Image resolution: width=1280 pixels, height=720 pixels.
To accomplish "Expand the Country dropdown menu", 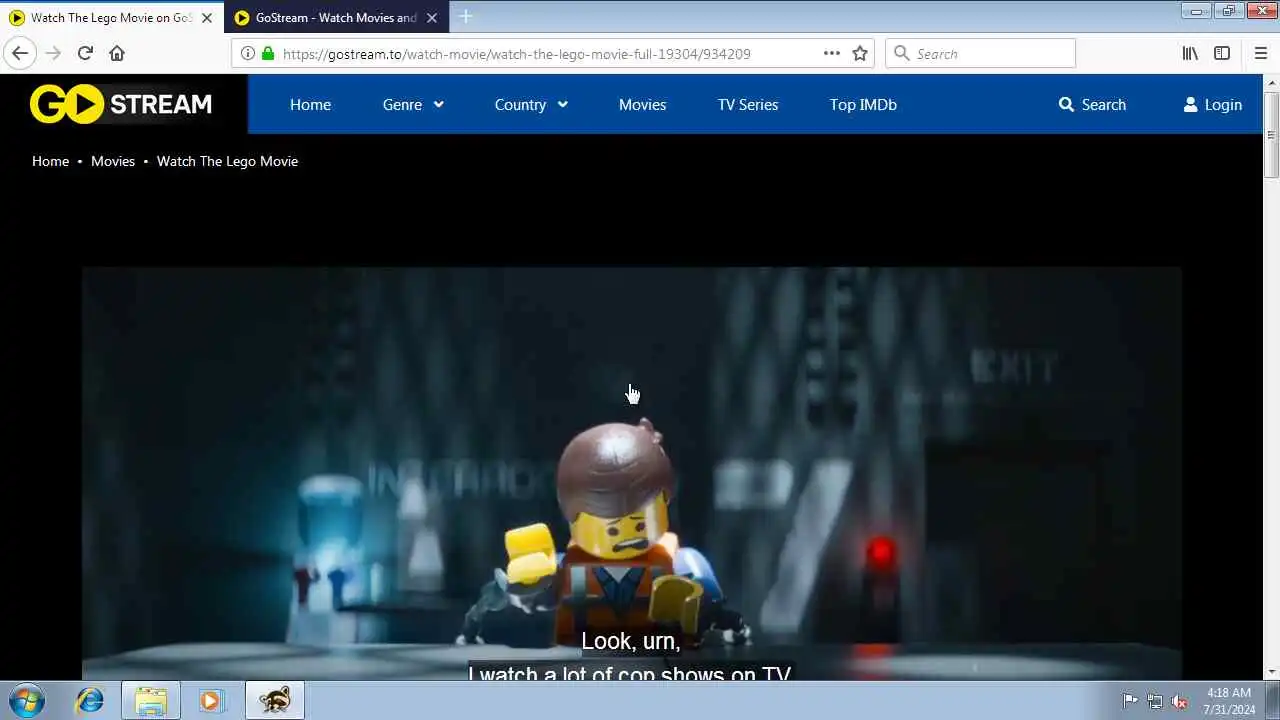I will 531,104.
